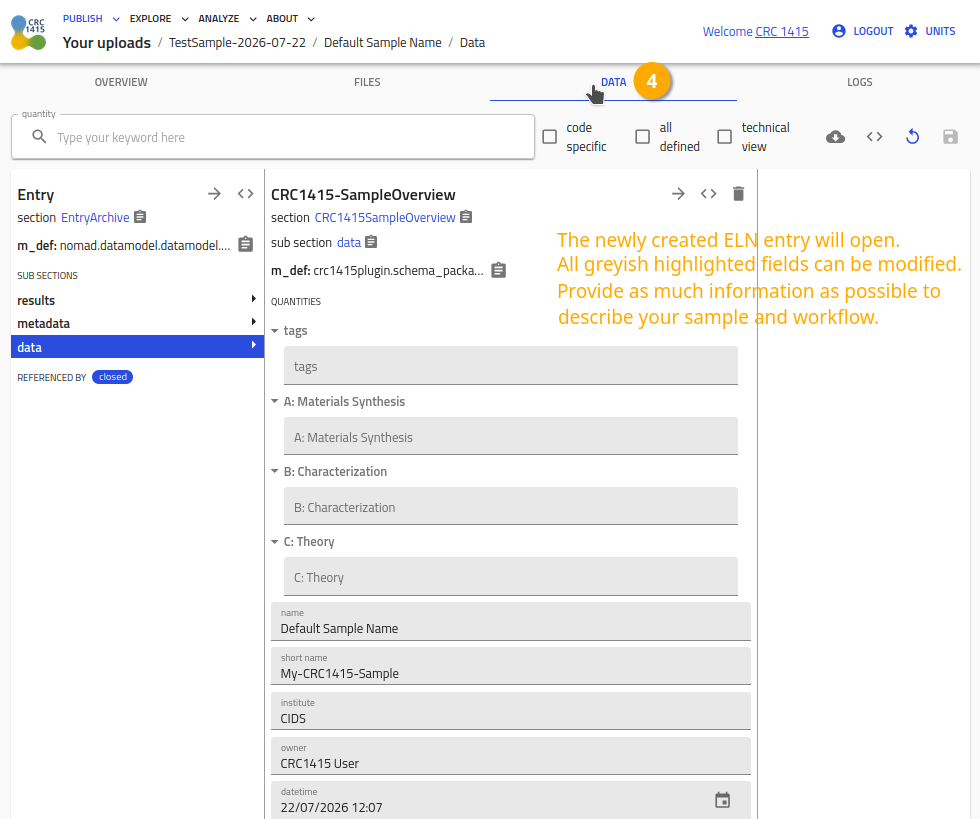Expand the results sub section

tap(138, 300)
